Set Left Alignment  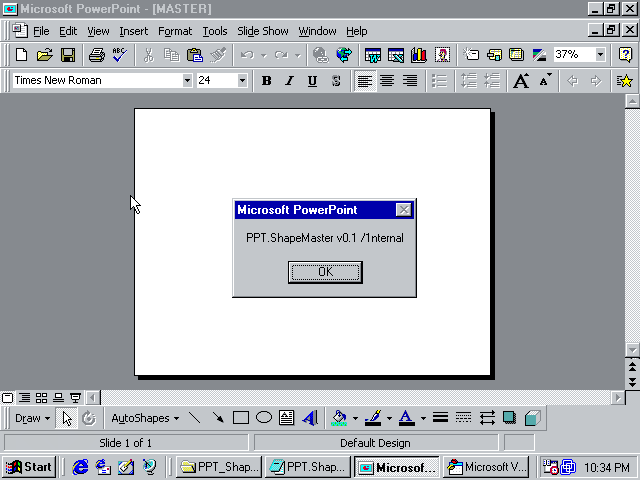pos(364,81)
